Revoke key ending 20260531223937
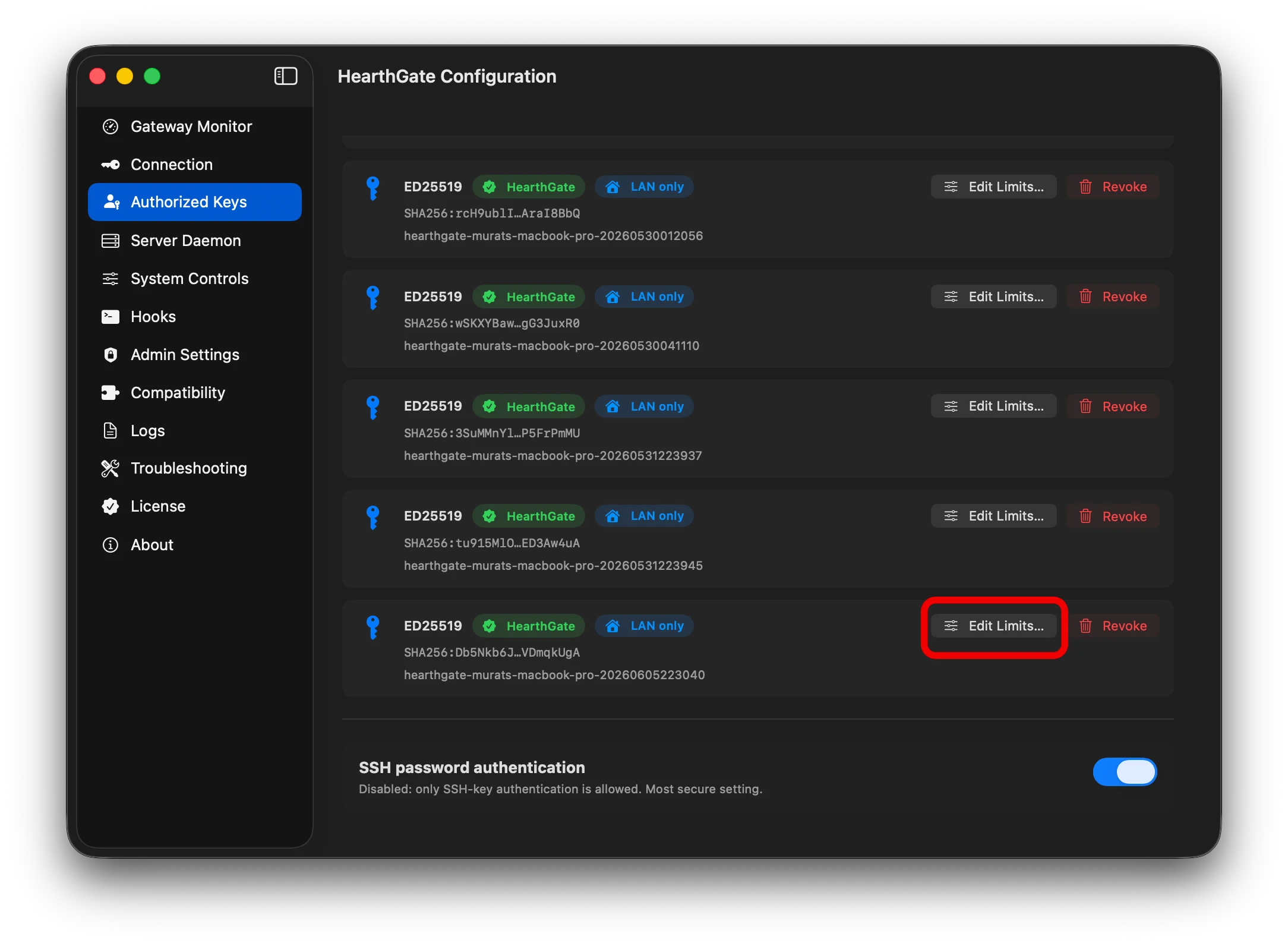 point(1113,406)
